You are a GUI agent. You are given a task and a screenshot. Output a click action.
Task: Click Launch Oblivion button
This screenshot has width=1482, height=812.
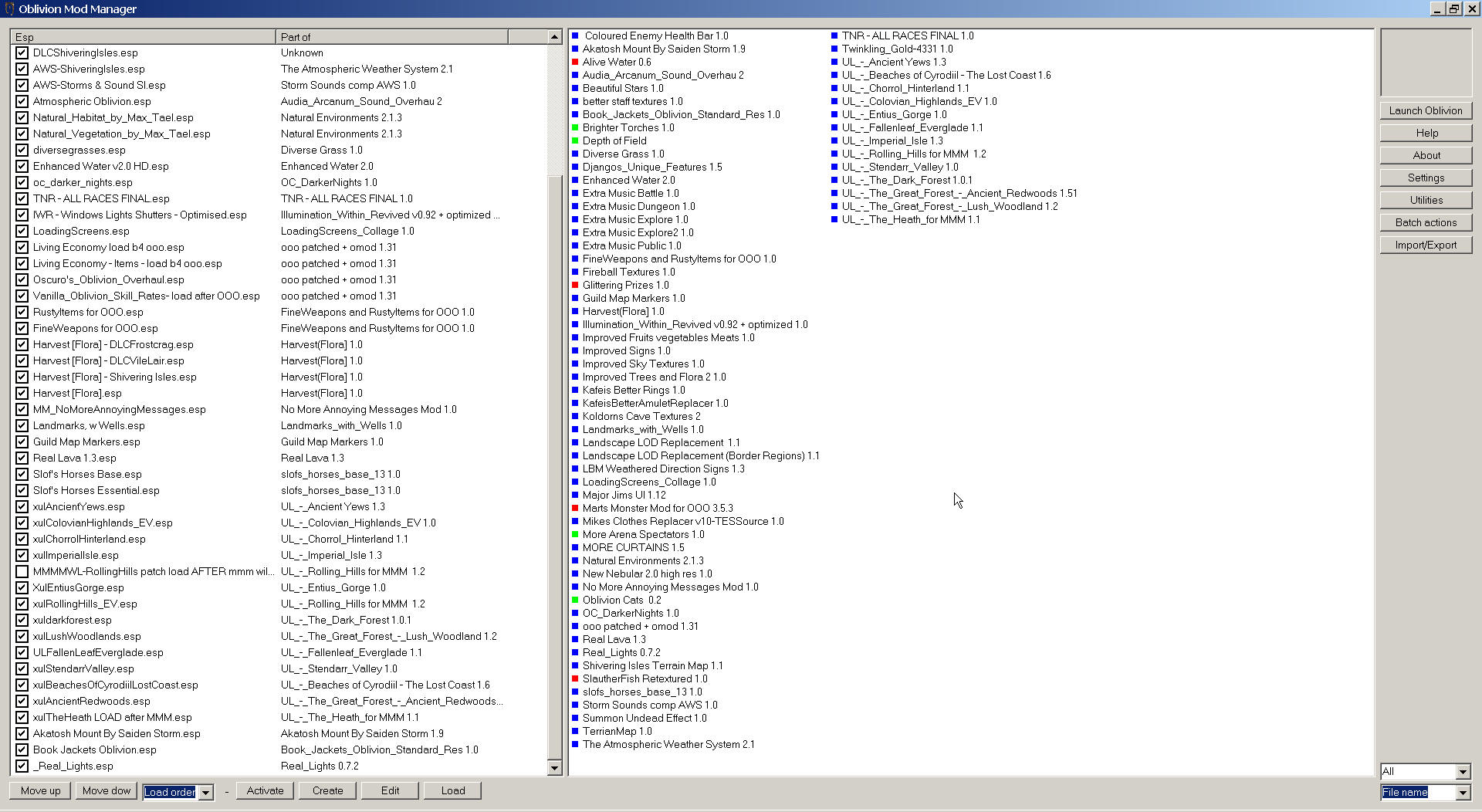pos(1426,110)
